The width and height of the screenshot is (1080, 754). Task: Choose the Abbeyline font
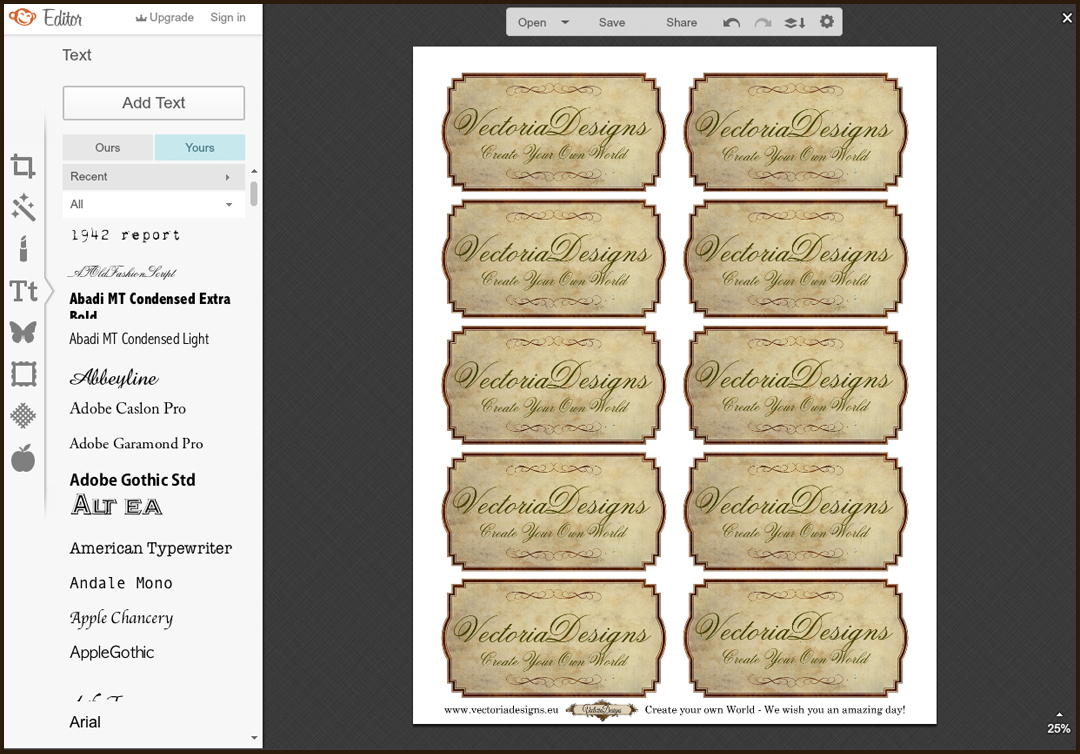[x=114, y=377]
